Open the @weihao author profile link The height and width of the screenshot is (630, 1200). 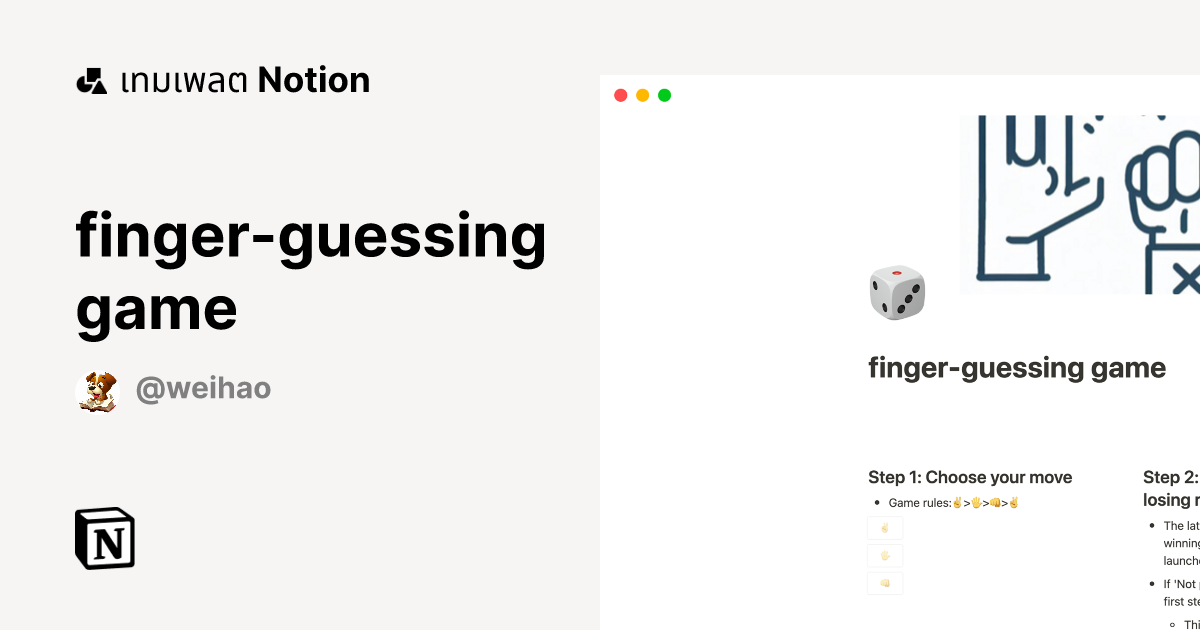tap(203, 388)
